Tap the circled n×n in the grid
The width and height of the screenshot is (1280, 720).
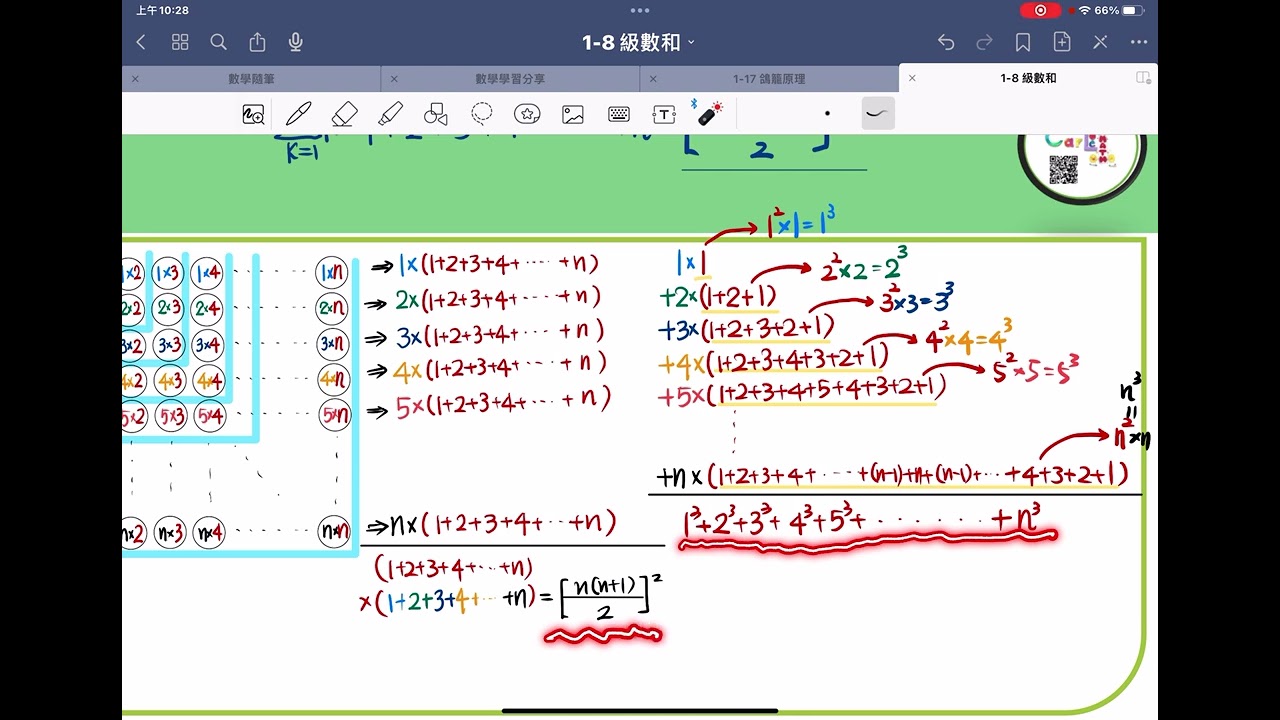334,532
